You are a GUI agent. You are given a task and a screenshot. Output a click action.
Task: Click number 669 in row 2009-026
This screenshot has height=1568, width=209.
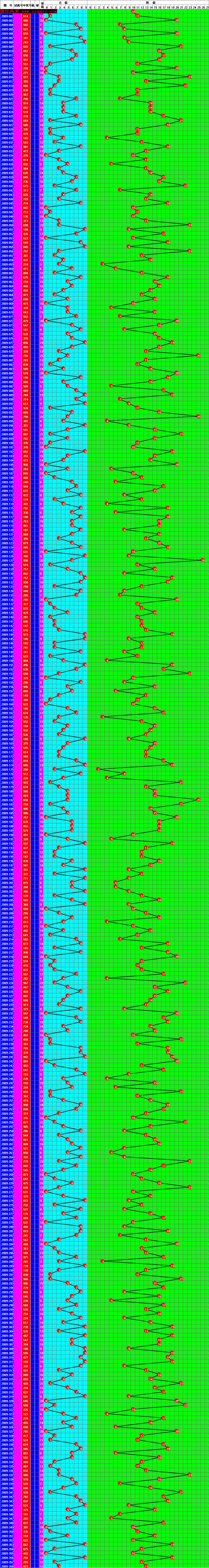click(x=26, y=121)
